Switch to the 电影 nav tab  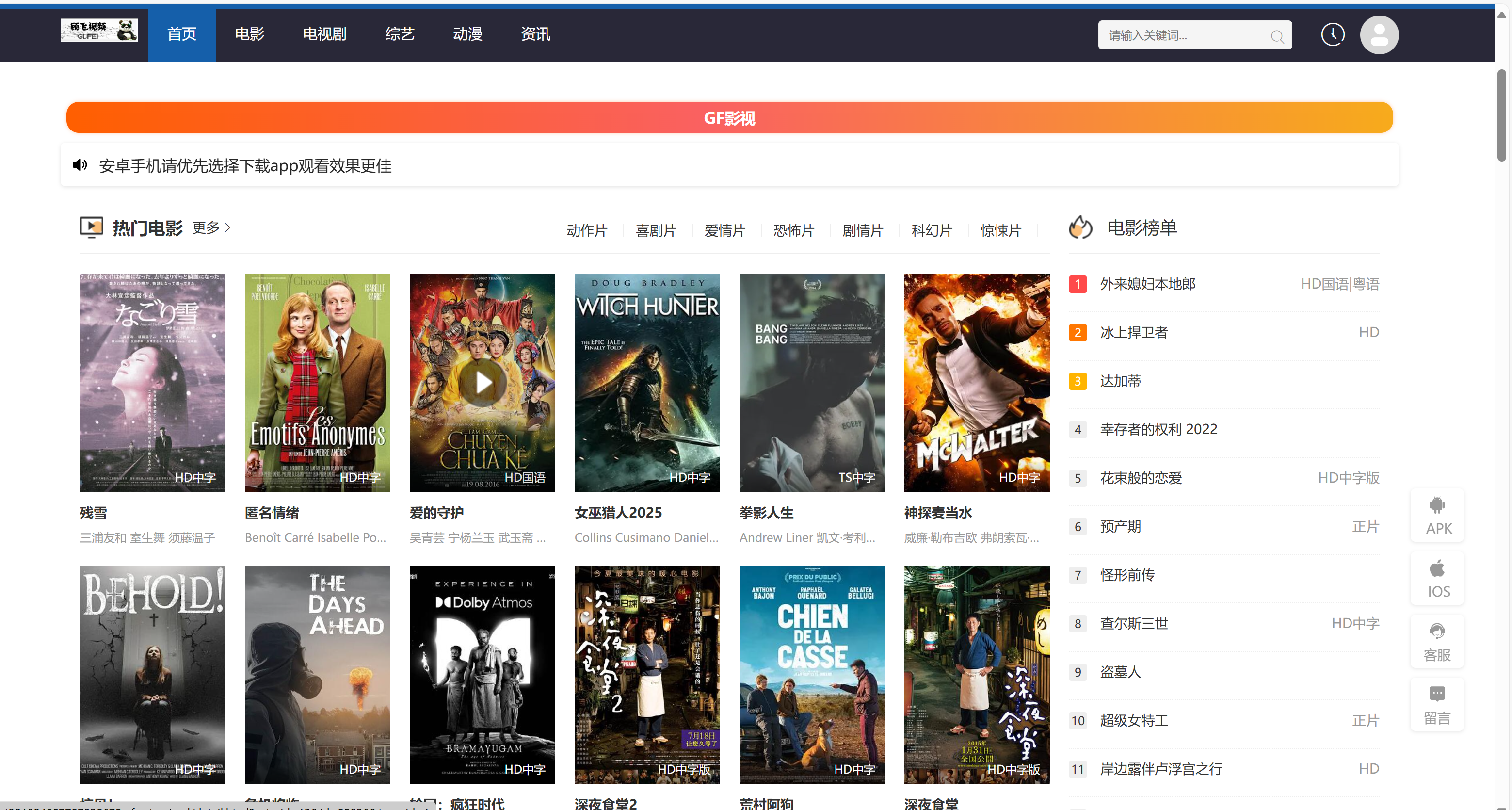(x=249, y=34)
